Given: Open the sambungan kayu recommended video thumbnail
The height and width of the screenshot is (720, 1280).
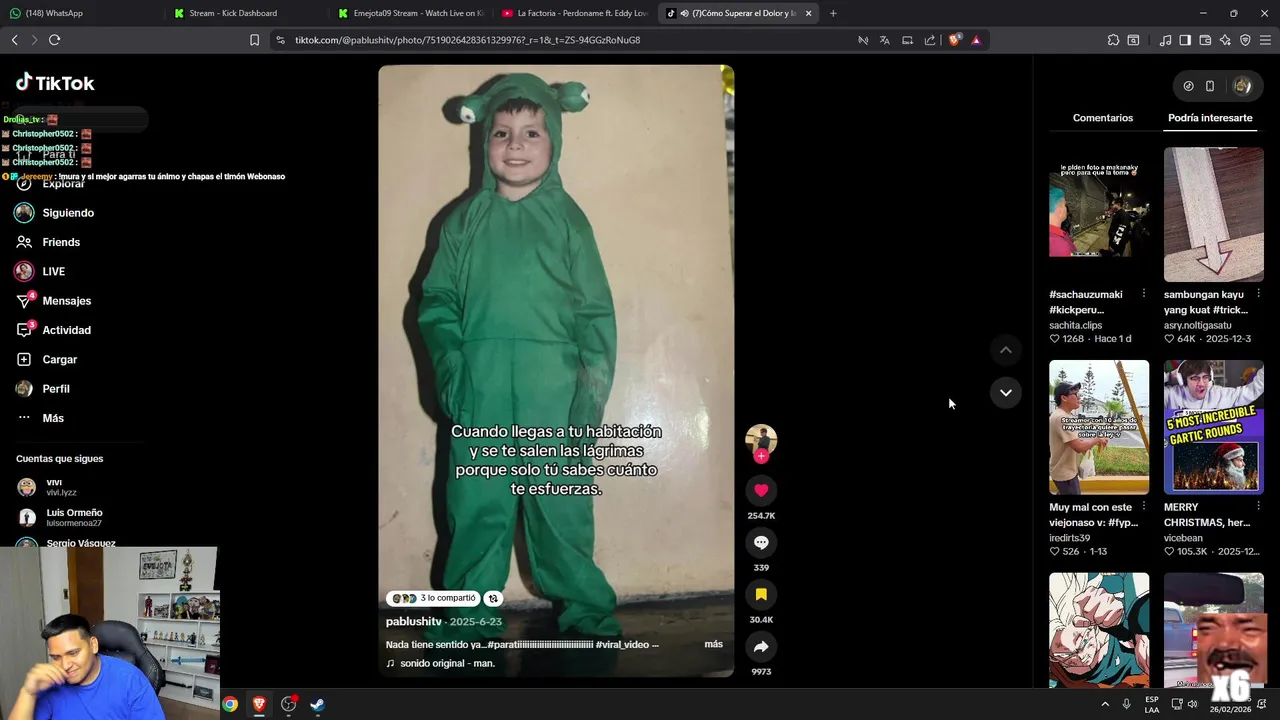Looking at the screenshot, I should pos(1214,215).
